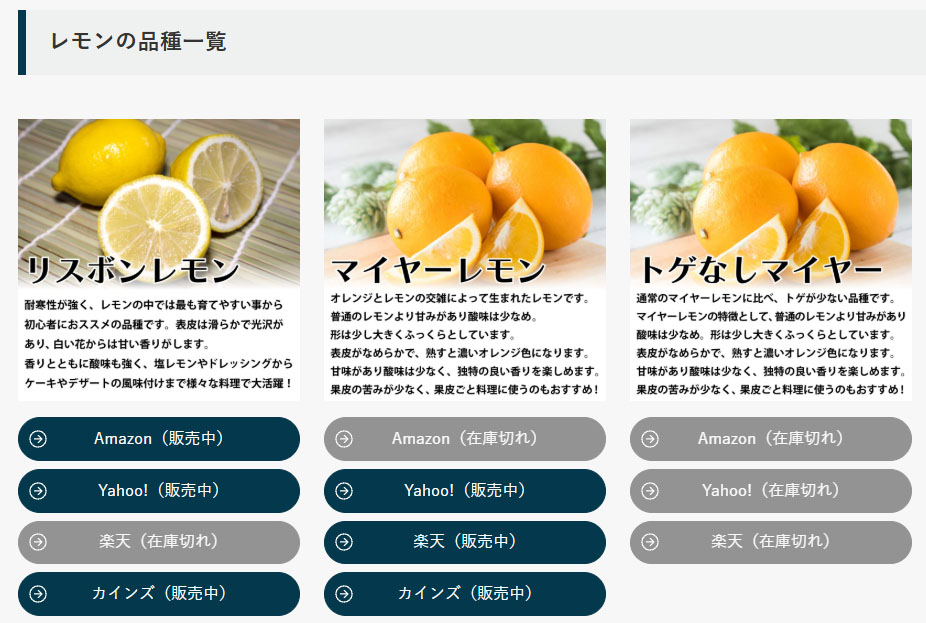Image resolution: width=926 pixels, height=623 pixels.
Task: Click arrow icon on Meyer lemon カインズ button
Action: 344,594
